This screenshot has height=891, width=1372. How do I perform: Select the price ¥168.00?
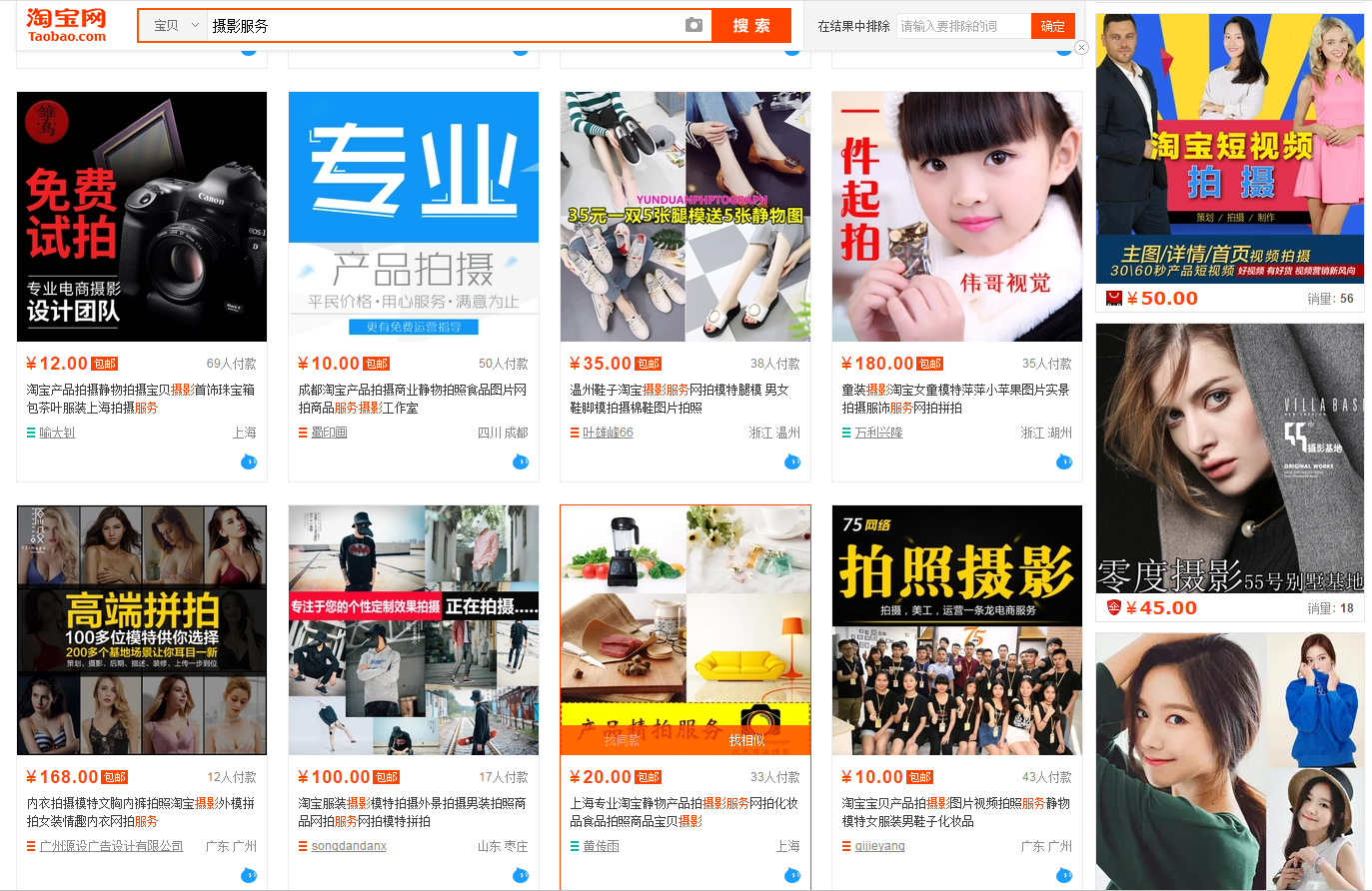tap(62, 777)
